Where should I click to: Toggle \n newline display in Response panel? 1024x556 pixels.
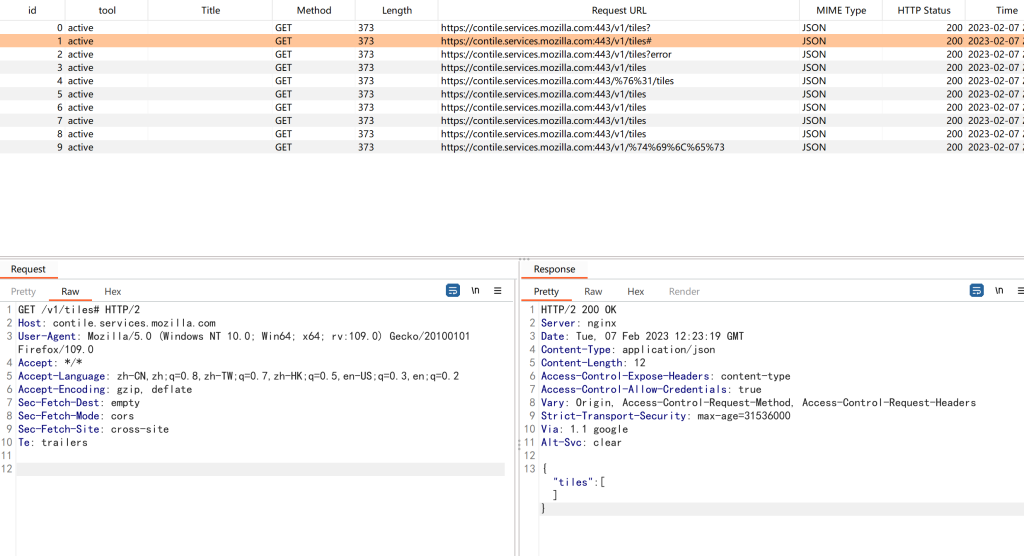point(999,291)
